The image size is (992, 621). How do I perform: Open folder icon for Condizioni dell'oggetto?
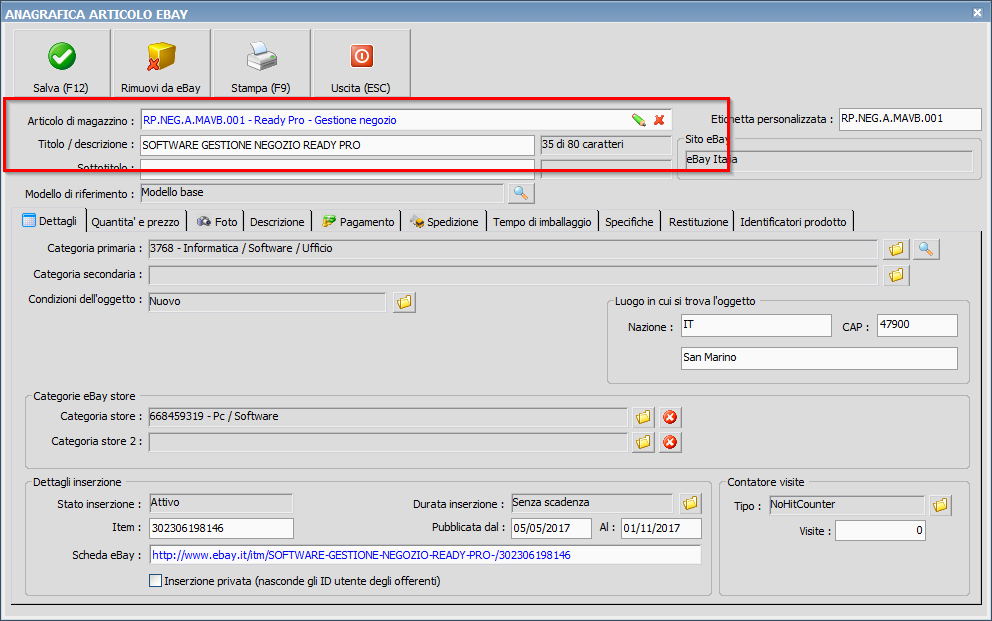click(404, 302)
